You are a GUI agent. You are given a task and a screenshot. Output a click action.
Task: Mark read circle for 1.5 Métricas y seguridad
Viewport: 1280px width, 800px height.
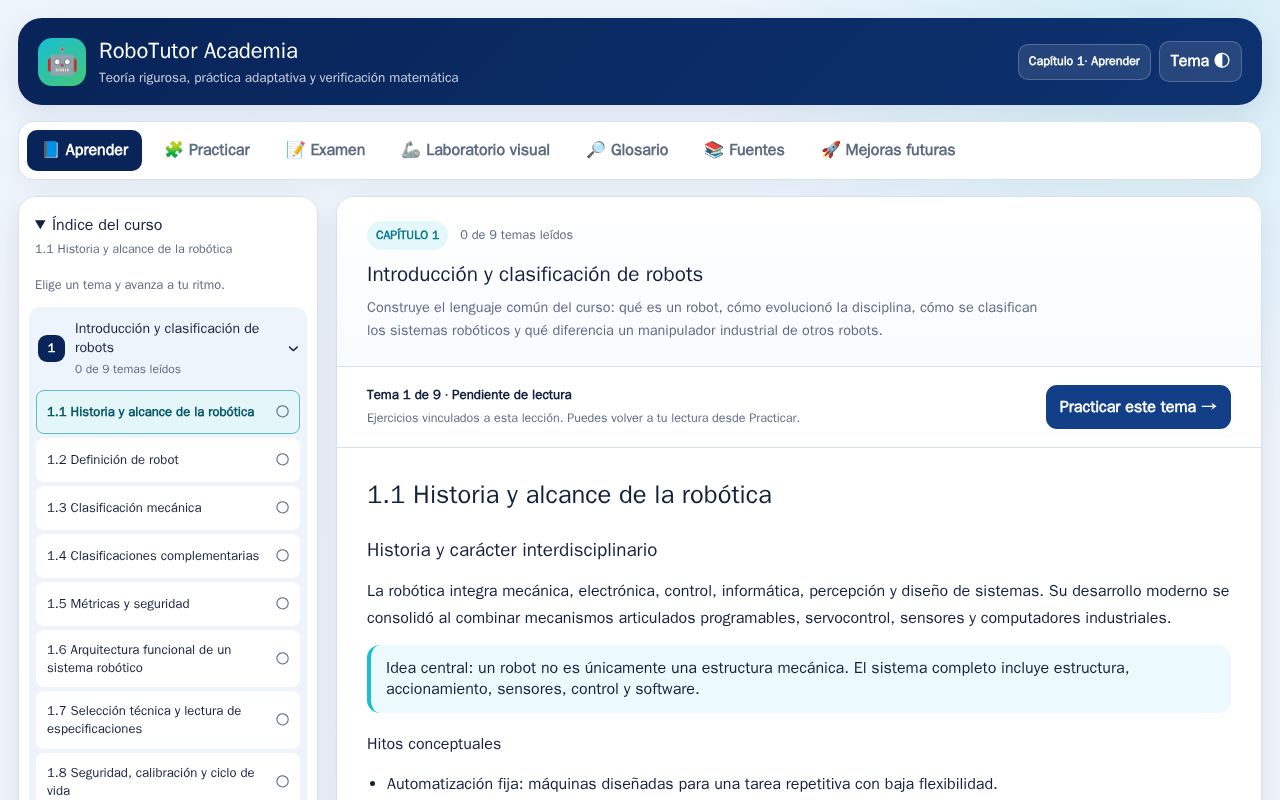click(282, 603)
